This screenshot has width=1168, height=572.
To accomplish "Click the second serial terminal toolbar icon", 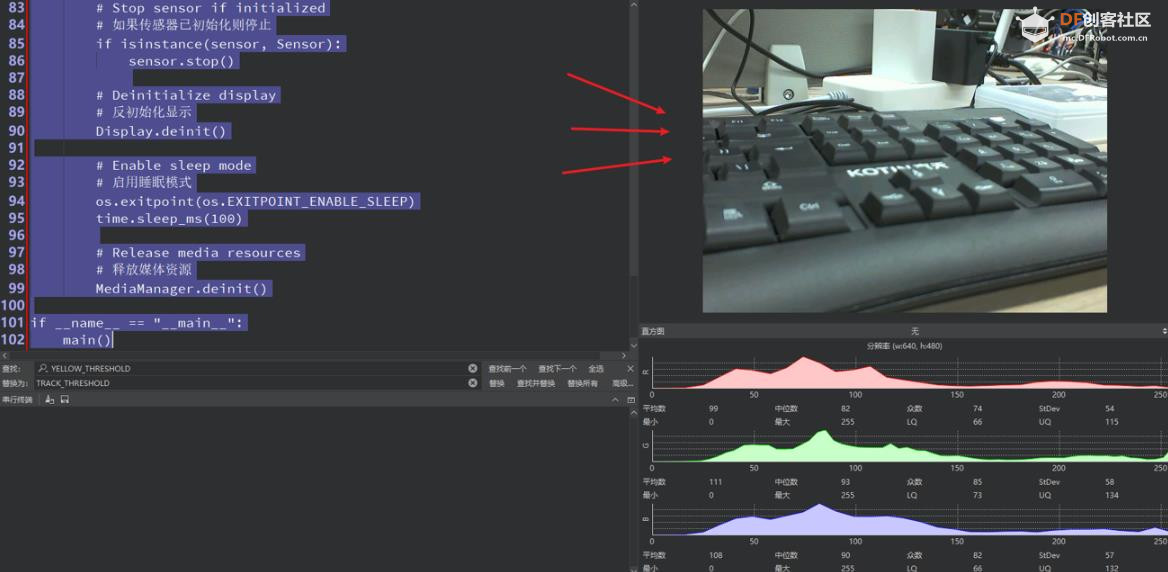I will point(64,399).
